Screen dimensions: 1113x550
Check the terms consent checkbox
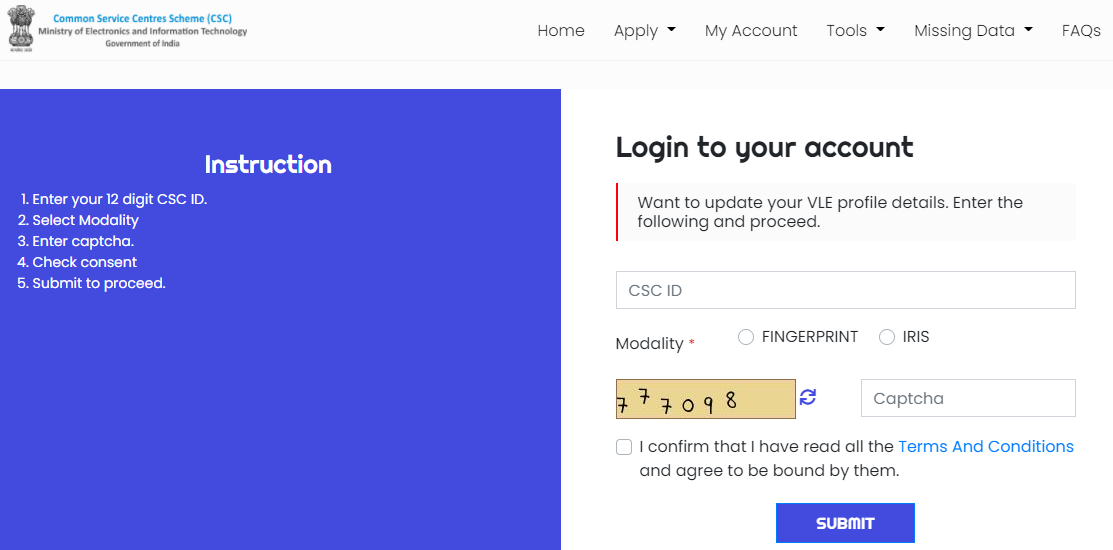click(624, 447)
